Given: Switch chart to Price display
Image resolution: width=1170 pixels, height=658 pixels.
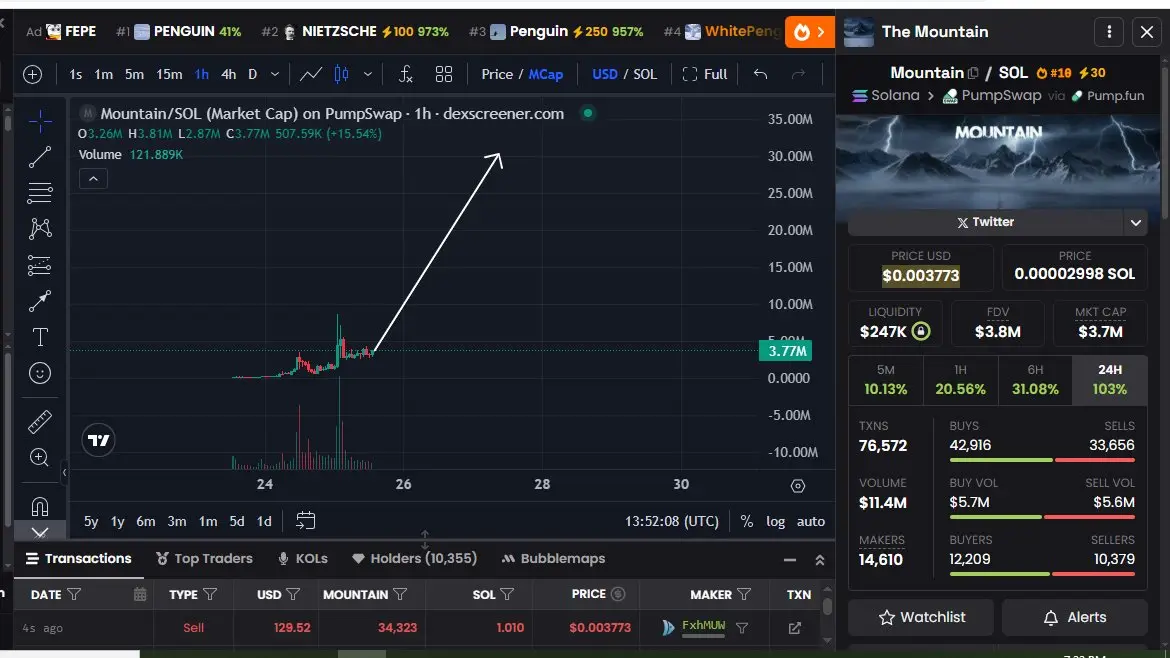Looking at the screenshot, I should click(497, 74).
